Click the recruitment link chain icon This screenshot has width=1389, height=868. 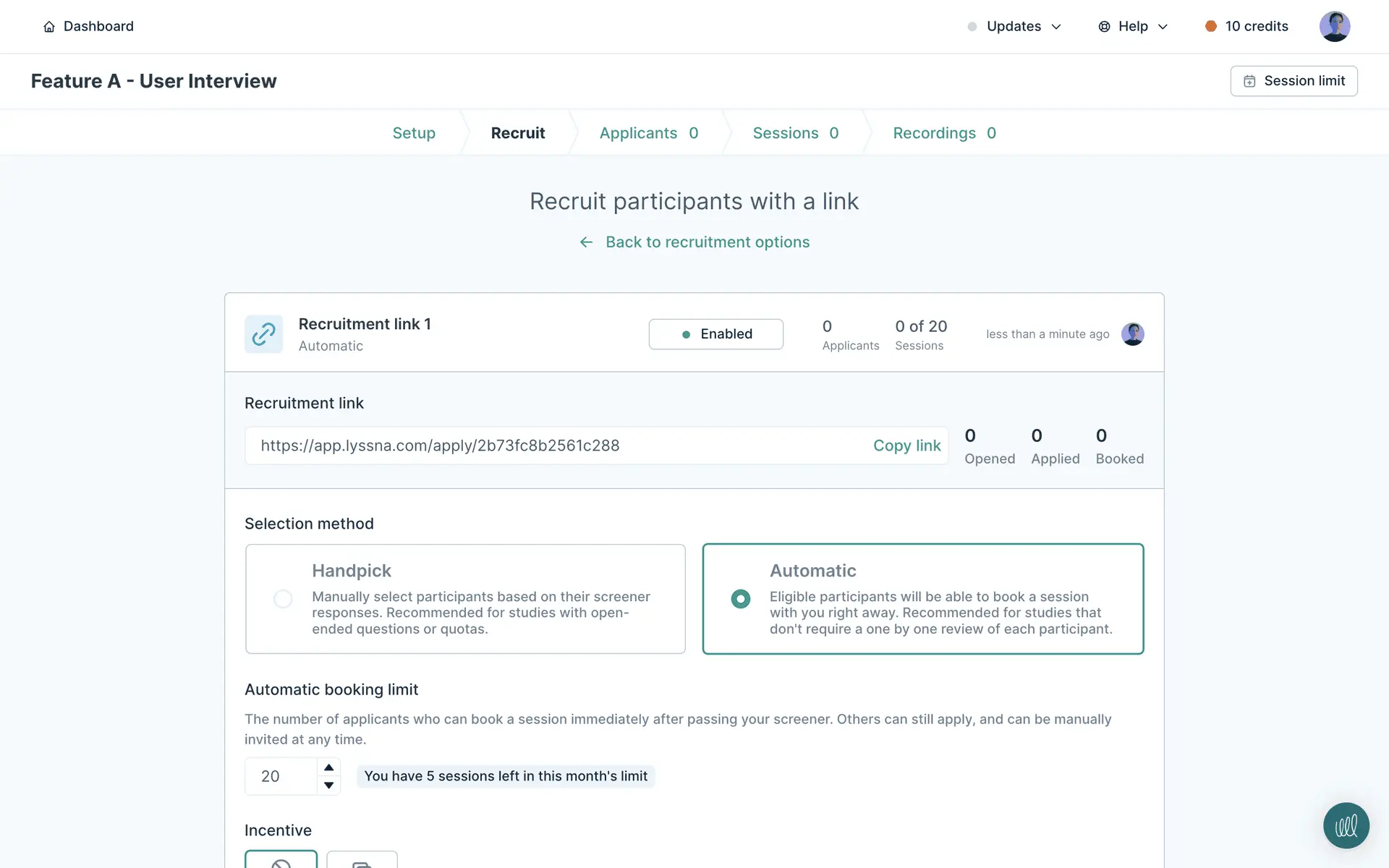263,334
